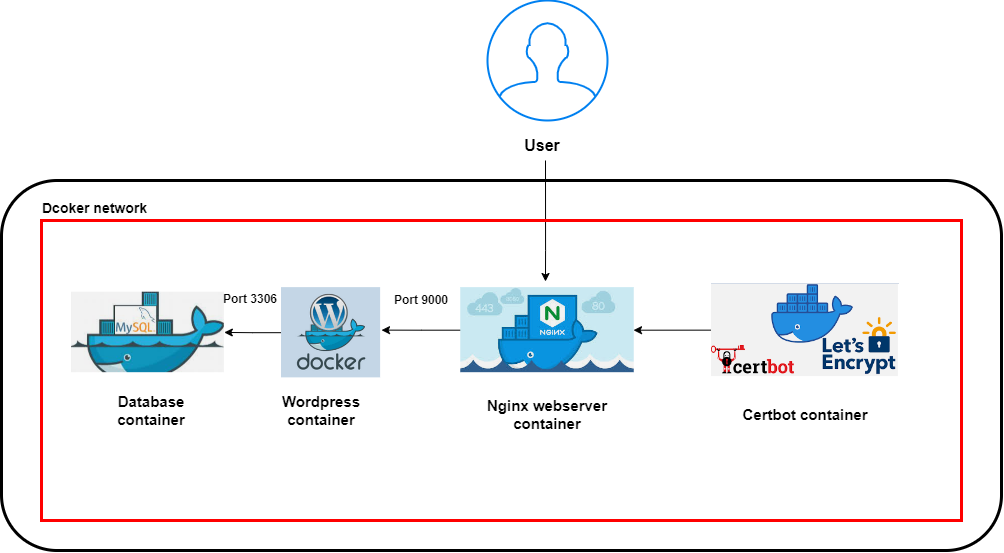The image size is (1004, 553).
Task: Click the User avatar icon
Action: [x=547, y=61]
